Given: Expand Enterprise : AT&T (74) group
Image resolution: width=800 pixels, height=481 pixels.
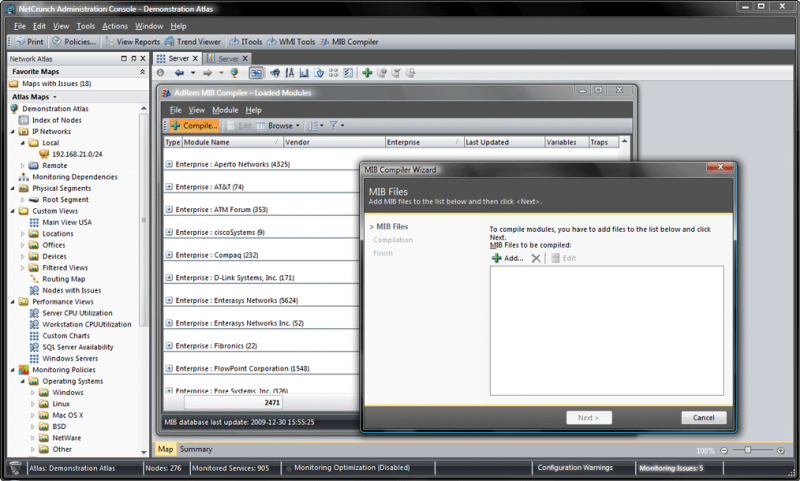Looking at the screenshot, I should coord(169,187).
